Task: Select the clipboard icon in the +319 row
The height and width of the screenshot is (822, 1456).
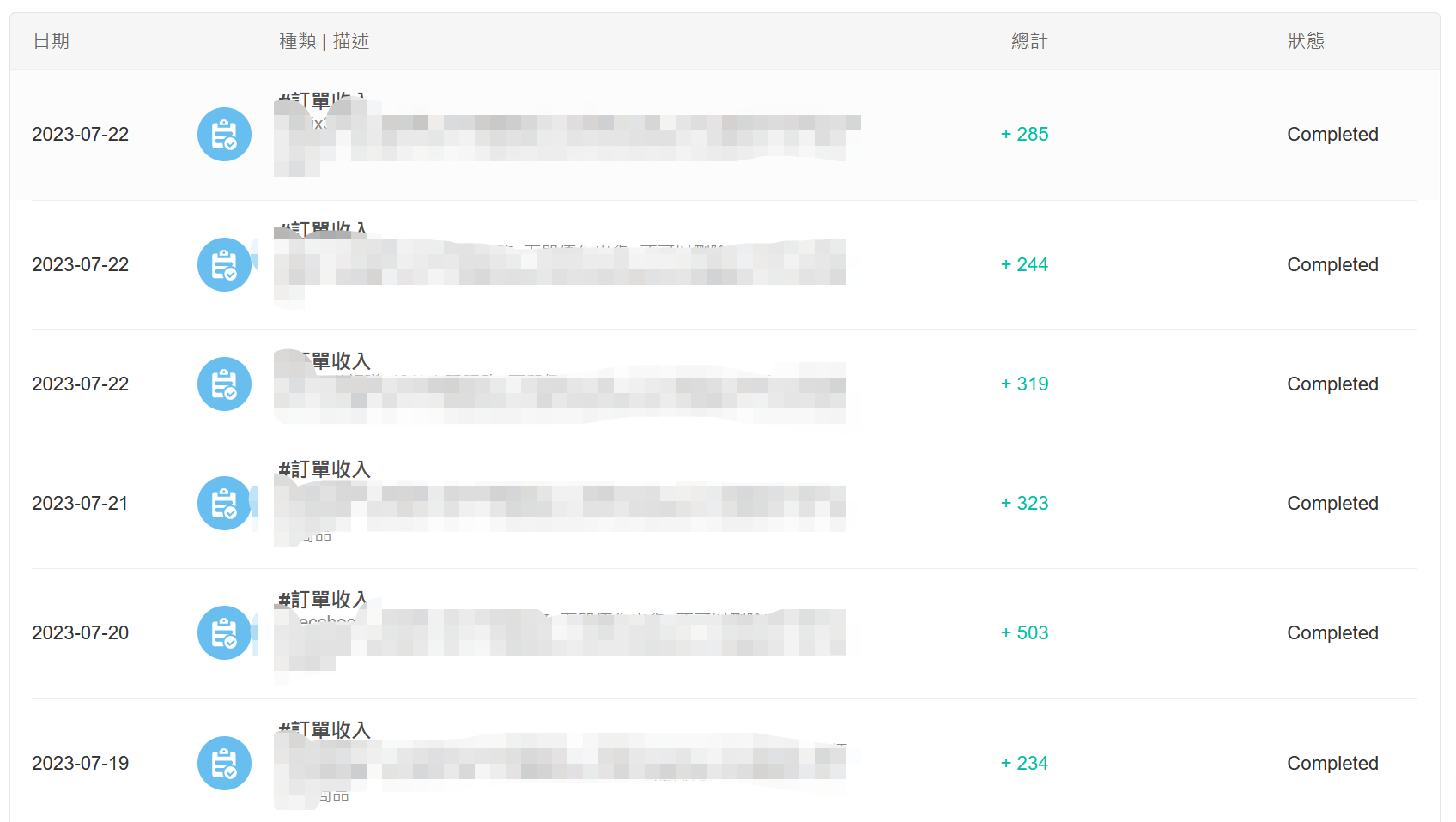Action: [x=224, y=384]
